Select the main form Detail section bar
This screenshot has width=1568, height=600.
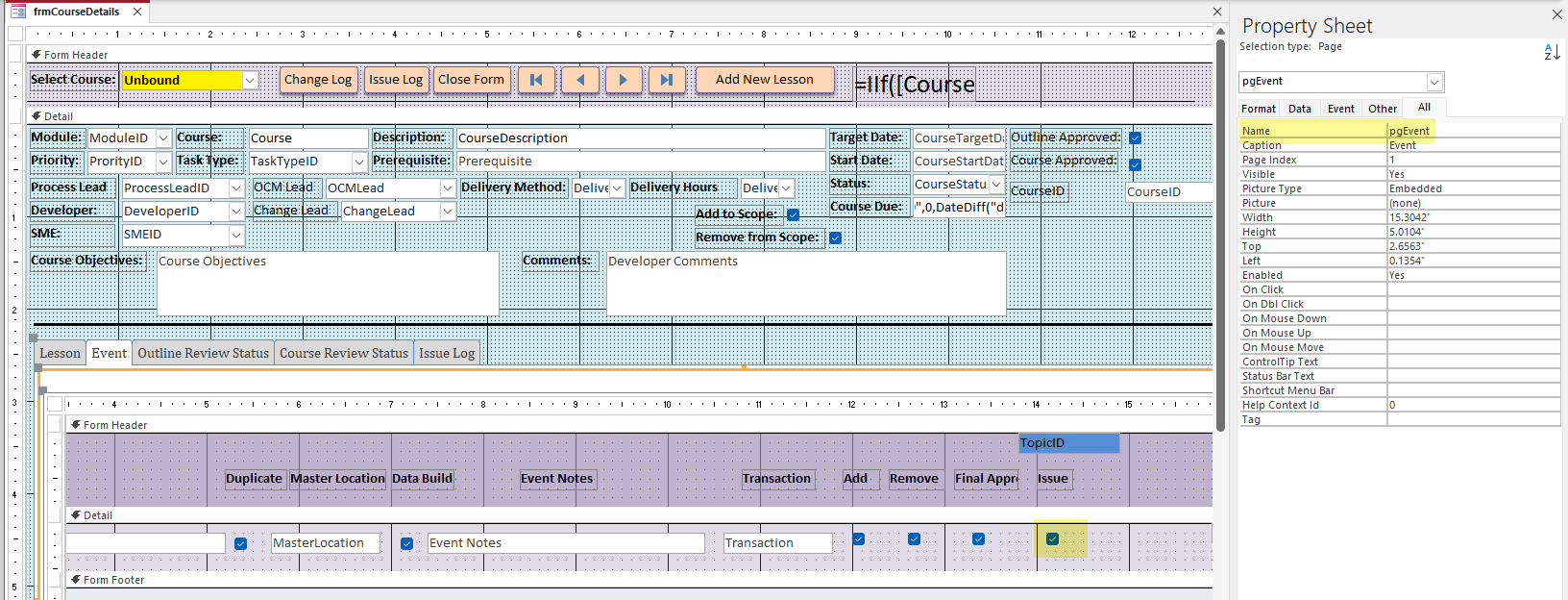(x=620, y=116)
